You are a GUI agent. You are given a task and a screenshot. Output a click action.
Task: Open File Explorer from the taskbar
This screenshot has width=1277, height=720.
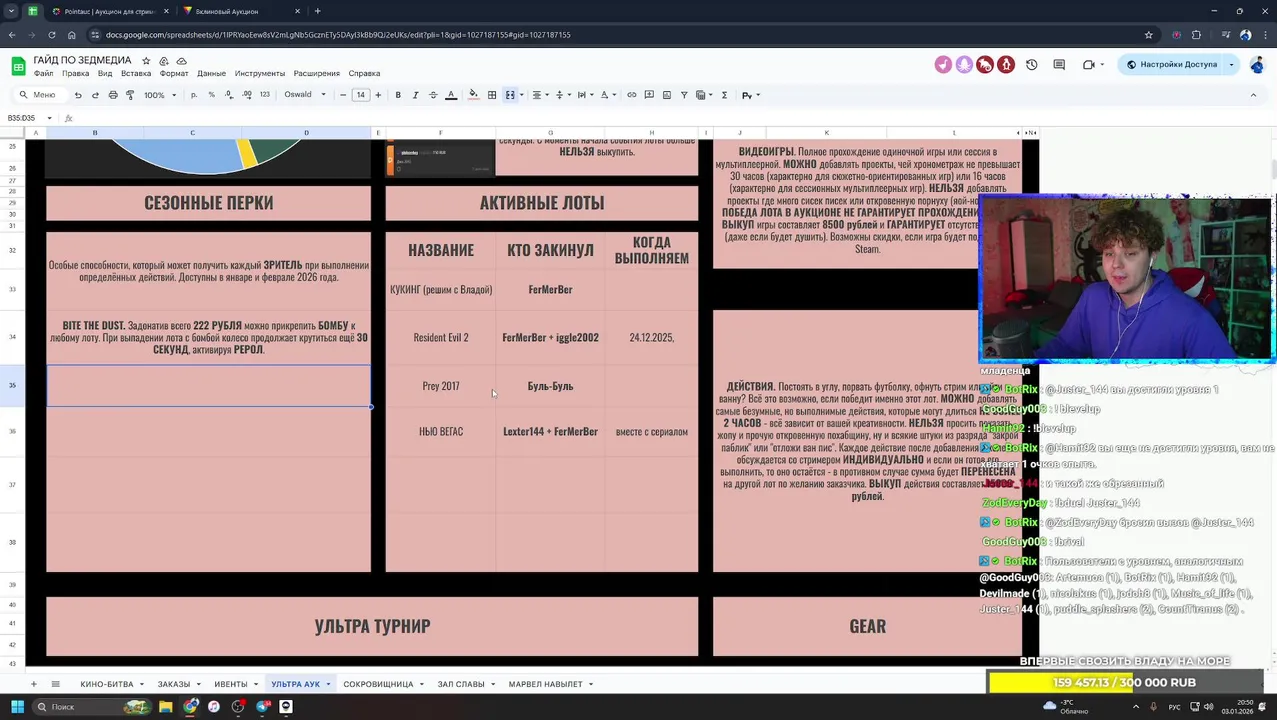166,706
